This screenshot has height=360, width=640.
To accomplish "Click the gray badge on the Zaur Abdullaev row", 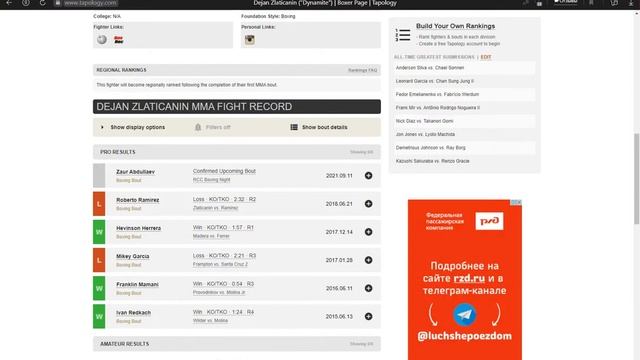I will tap(99, 176).
